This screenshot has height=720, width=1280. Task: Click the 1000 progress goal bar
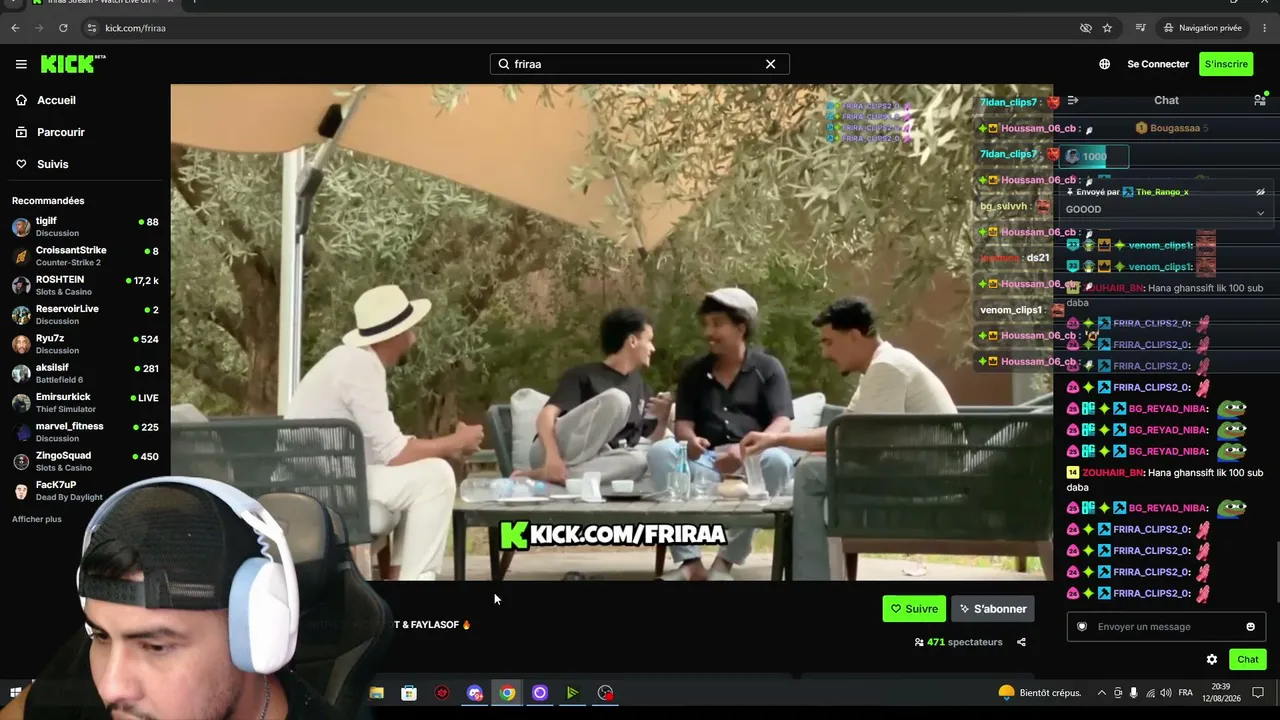tap(1095, 156)
